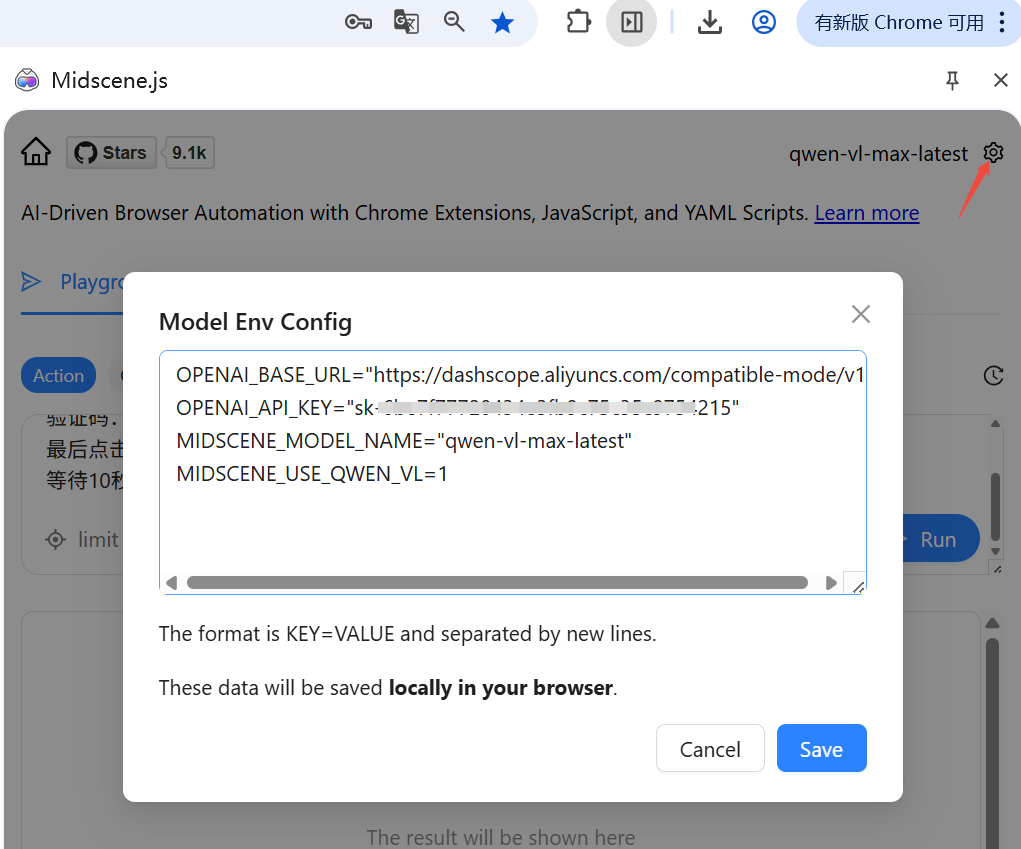Viewport: 1021px width, 849px height.
Task: Click the Run button behind the dialog
Action: pos(941,539)
